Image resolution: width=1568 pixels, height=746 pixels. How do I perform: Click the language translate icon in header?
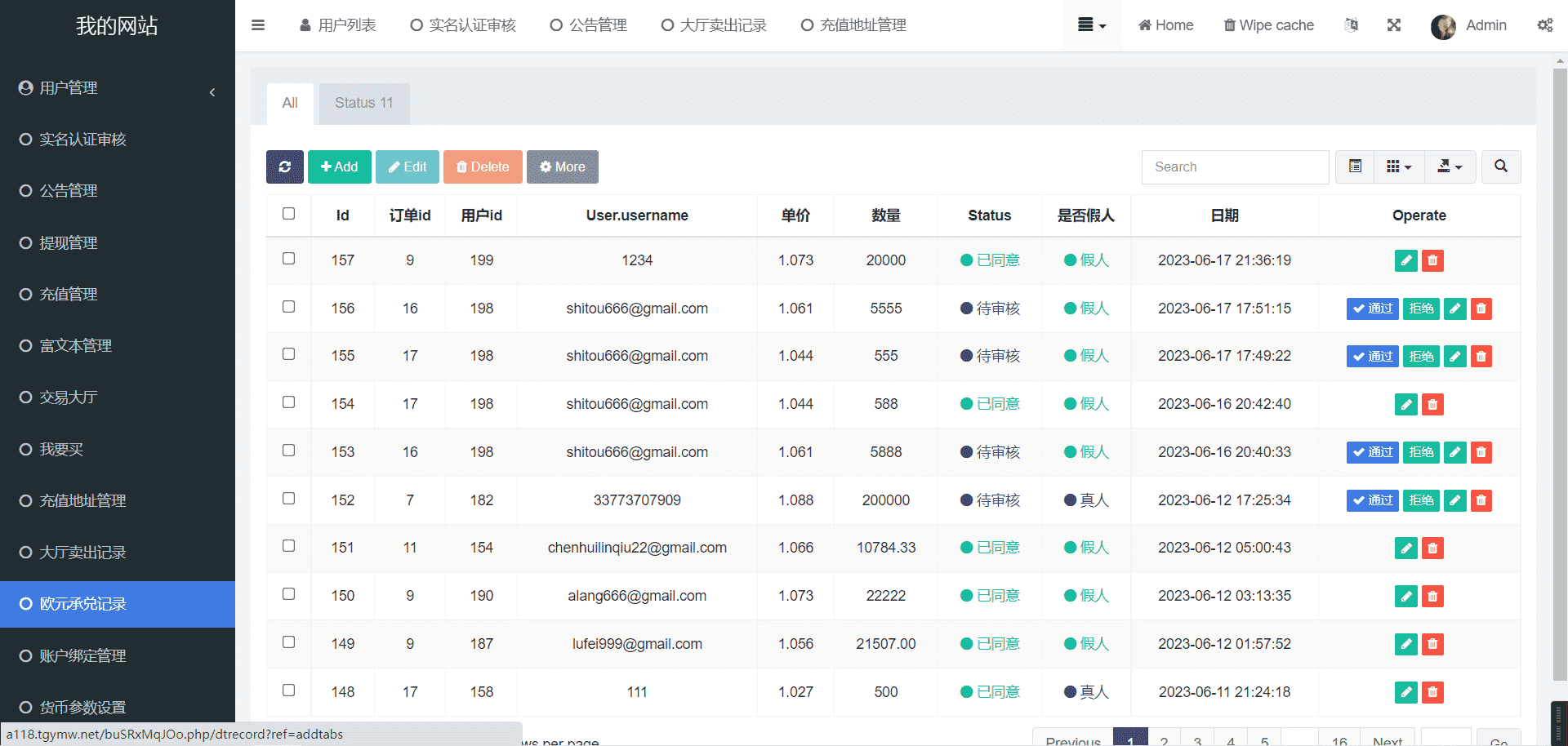[x=1352, y=25]
